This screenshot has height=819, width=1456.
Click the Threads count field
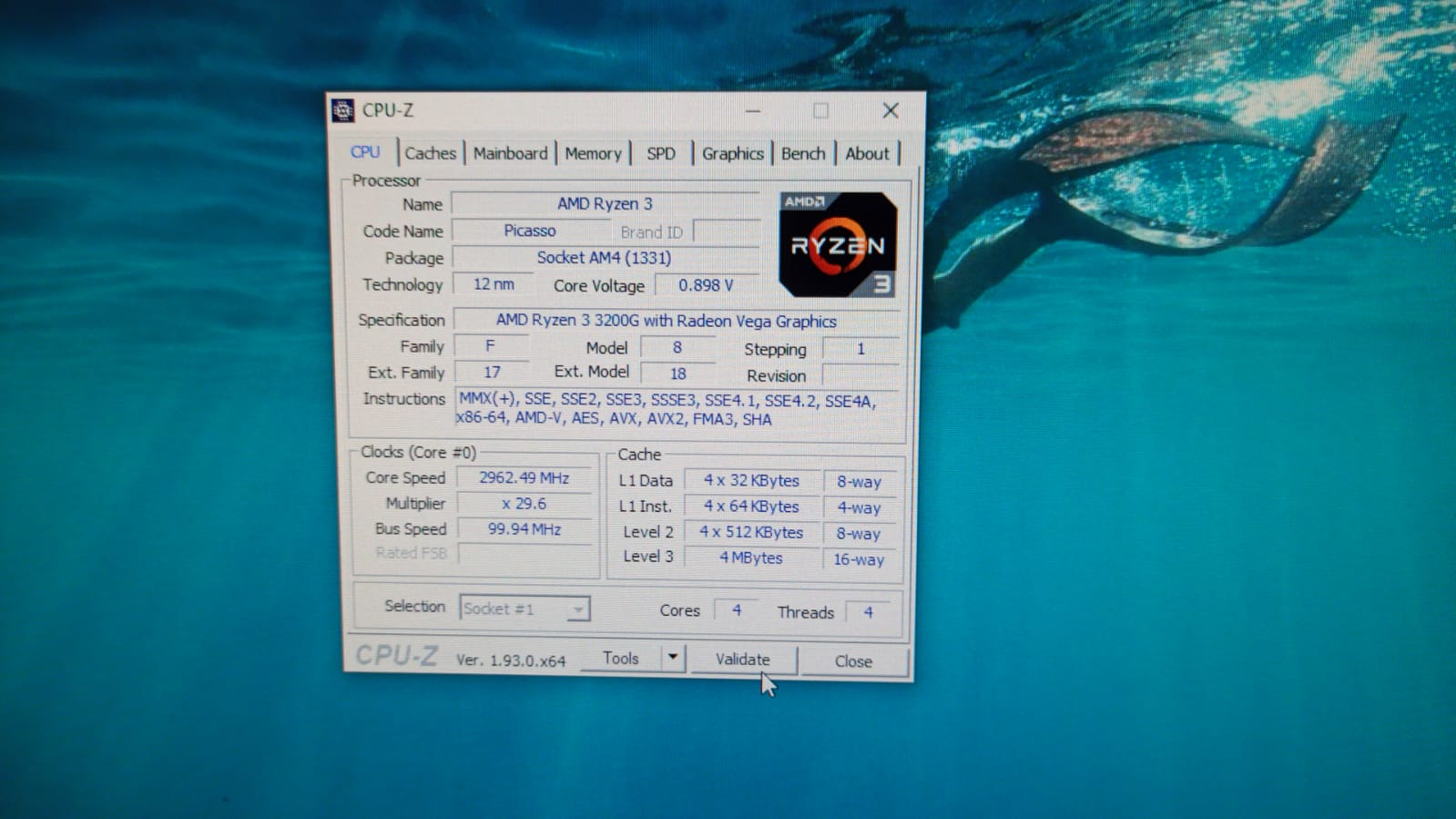pyautogui.click(x=868, y=612)
